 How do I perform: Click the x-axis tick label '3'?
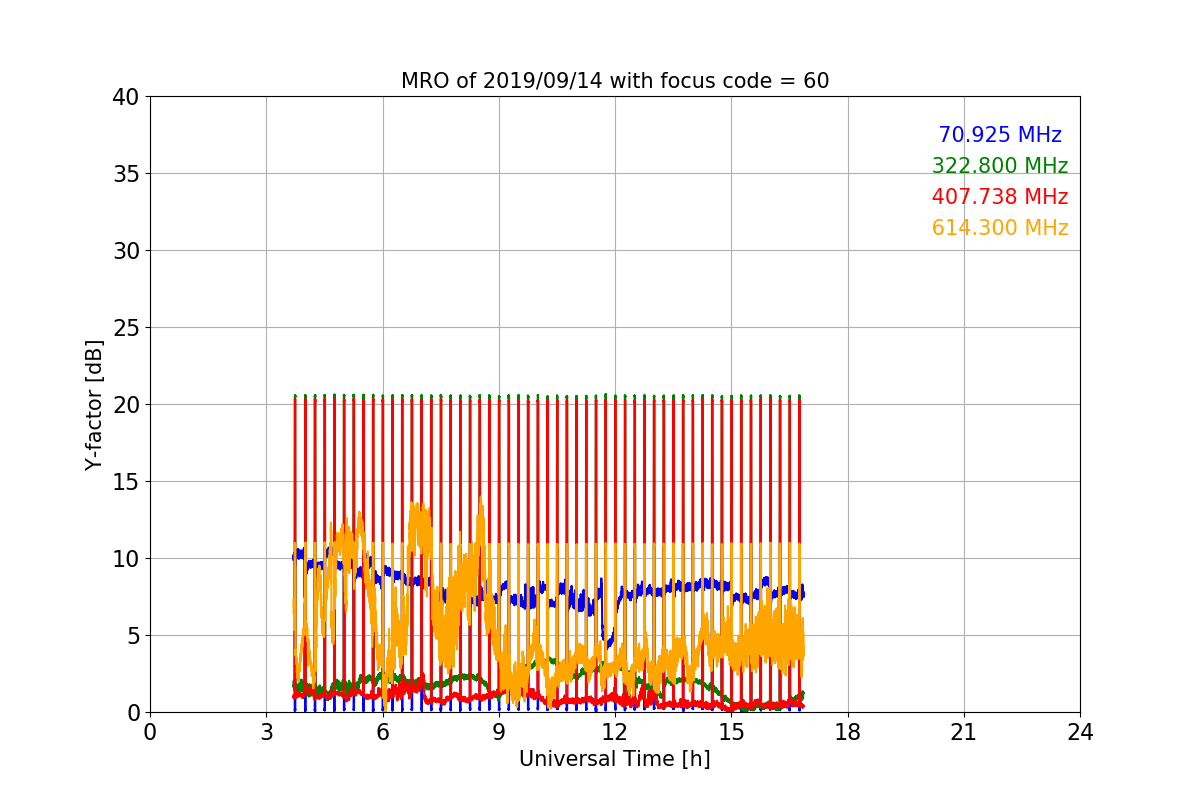266,732
